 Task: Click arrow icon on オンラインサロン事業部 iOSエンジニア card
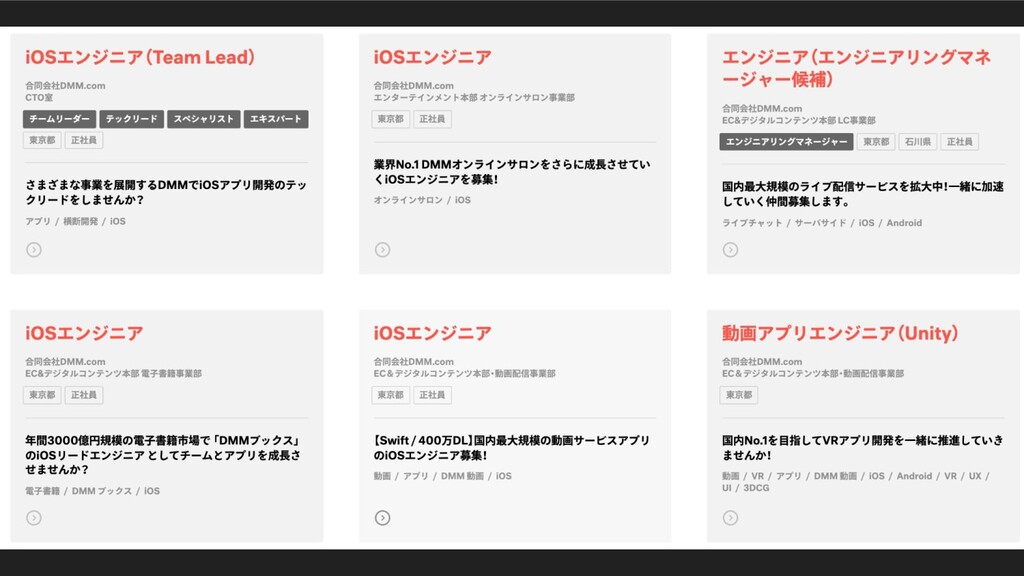[383, 249]
